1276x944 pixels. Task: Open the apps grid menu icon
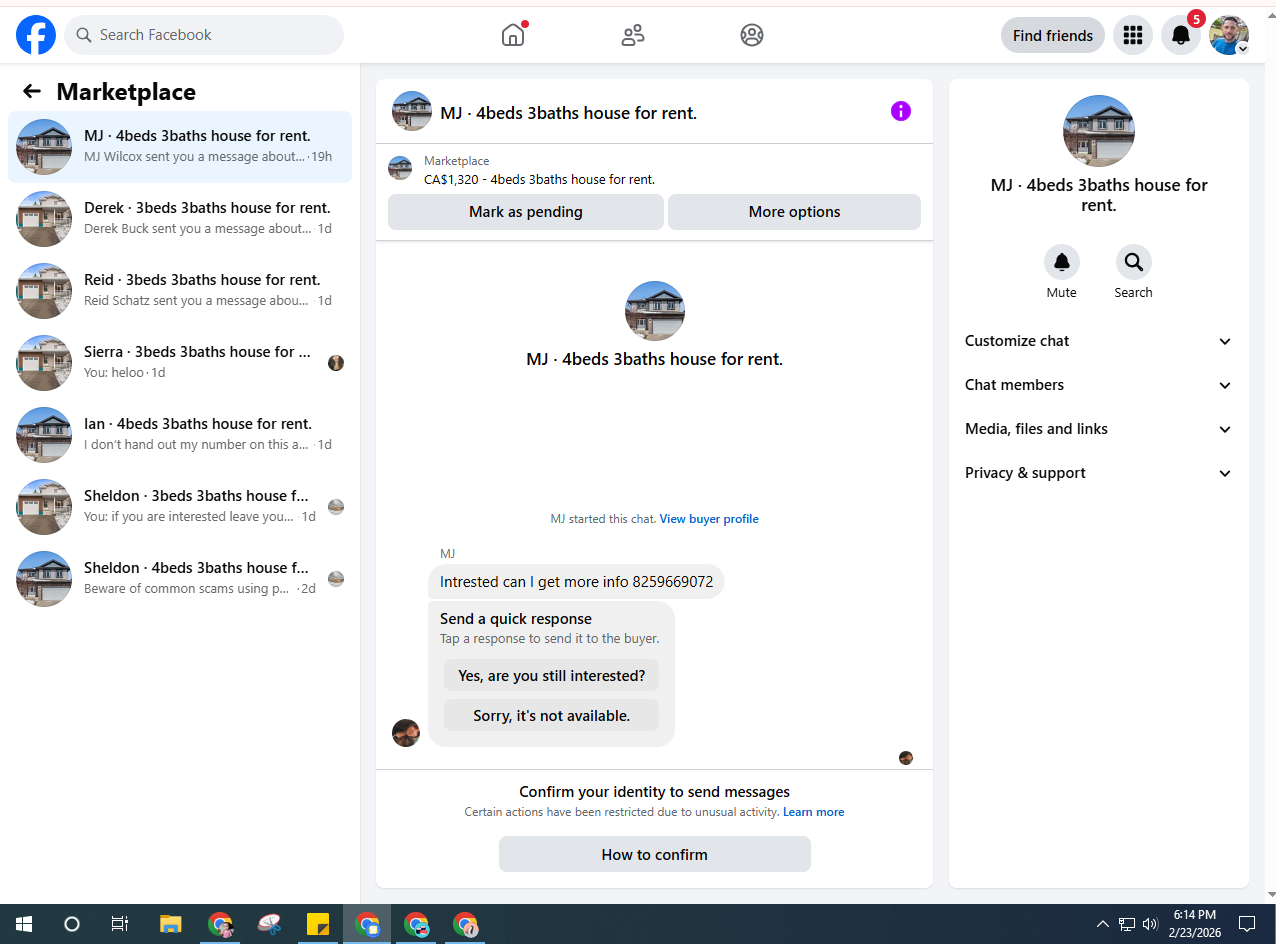point(1133,35)
